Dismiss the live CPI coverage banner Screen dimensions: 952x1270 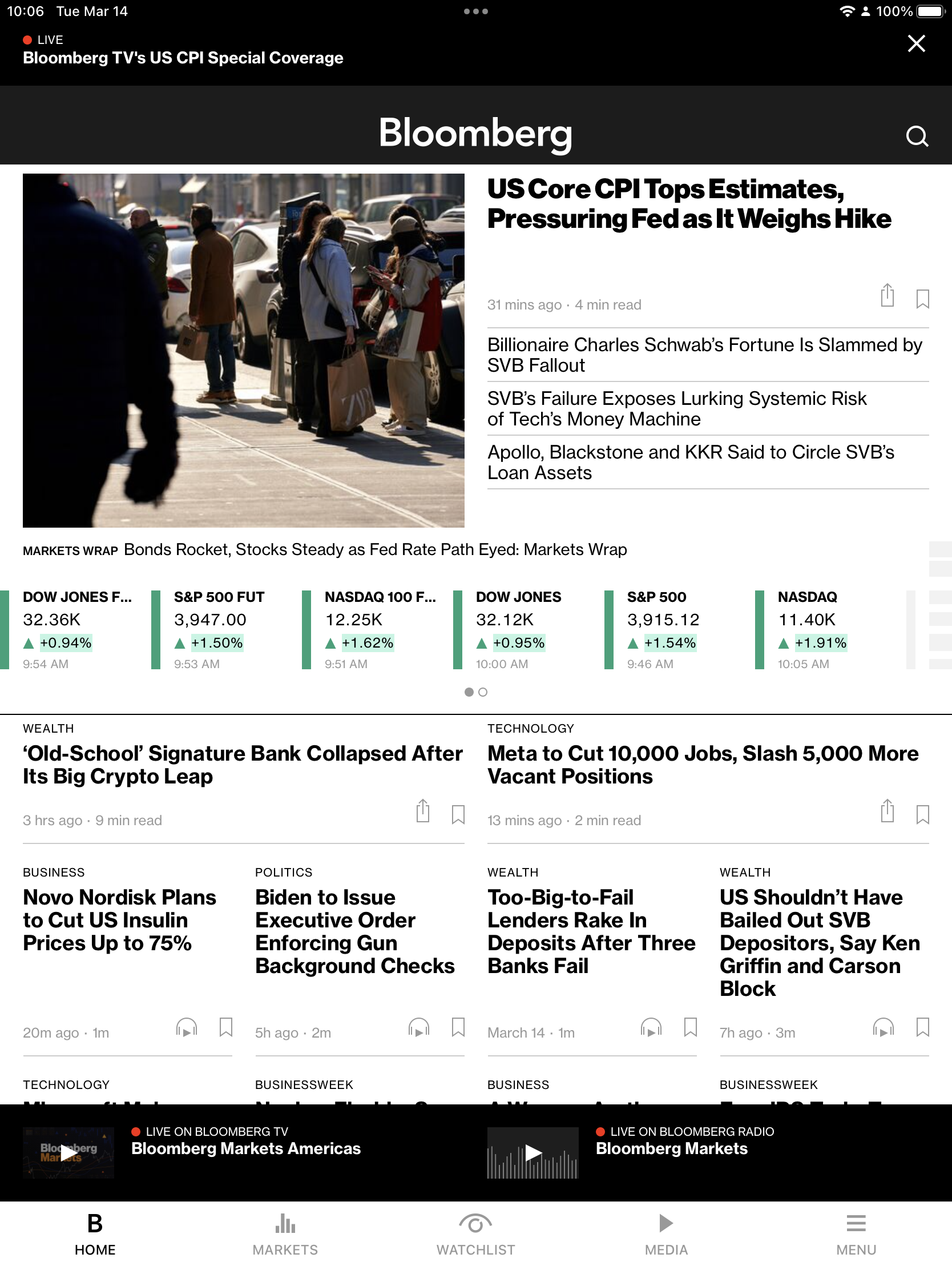(x=916, y=43)
